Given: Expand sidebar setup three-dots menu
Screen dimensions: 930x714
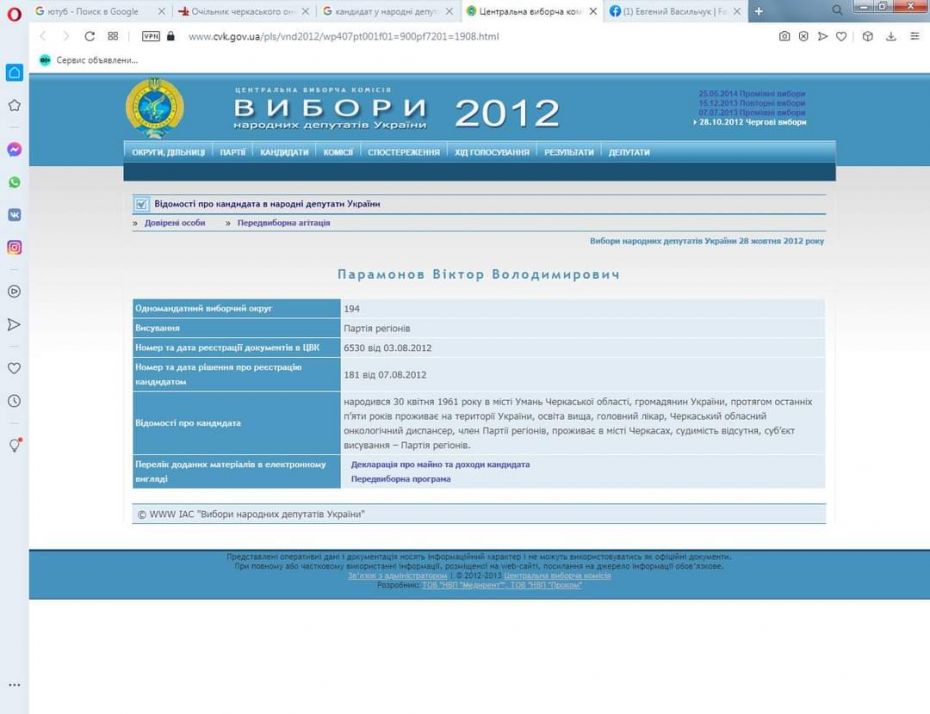Looking at the screenshot, I should click(x=14, y=686).
